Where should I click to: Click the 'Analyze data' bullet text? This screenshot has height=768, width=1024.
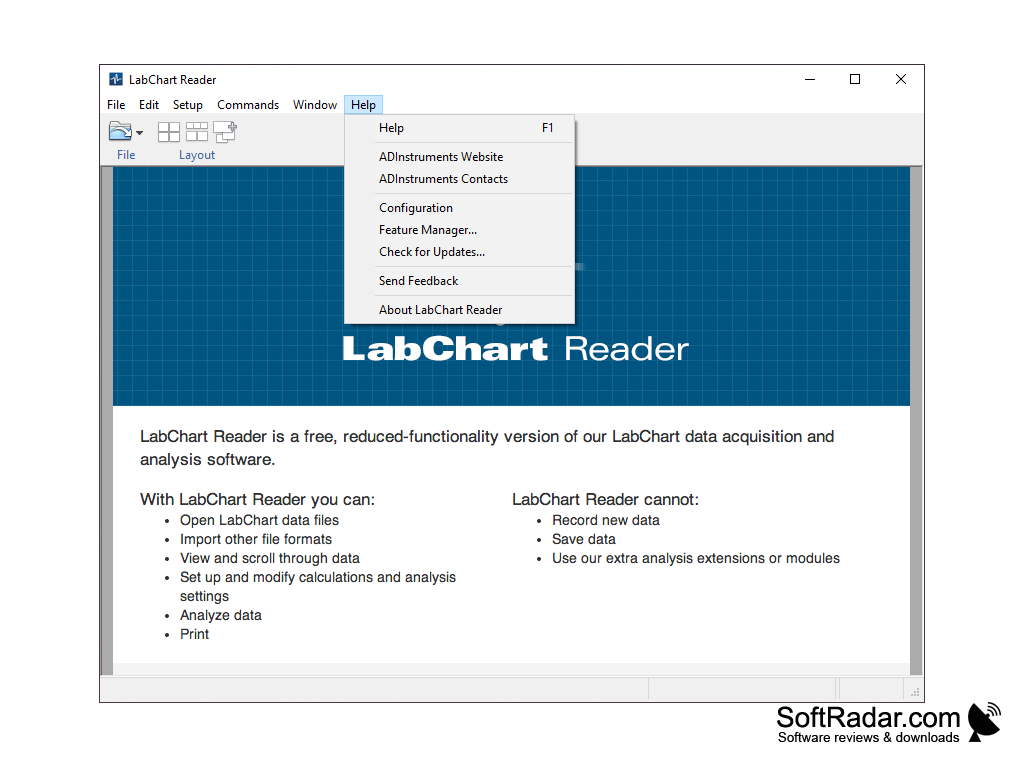point(221,615)
